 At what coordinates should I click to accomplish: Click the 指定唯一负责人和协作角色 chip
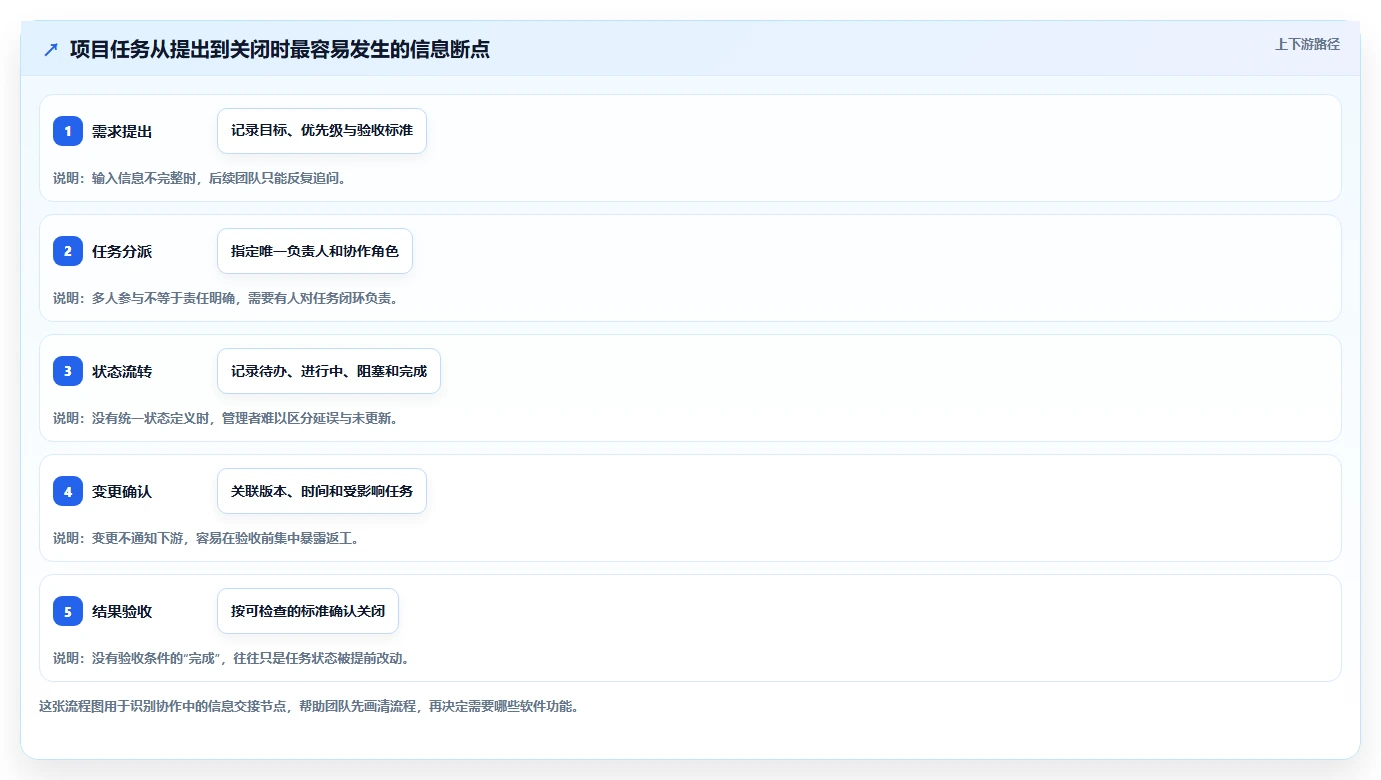[x=315, y=251]
